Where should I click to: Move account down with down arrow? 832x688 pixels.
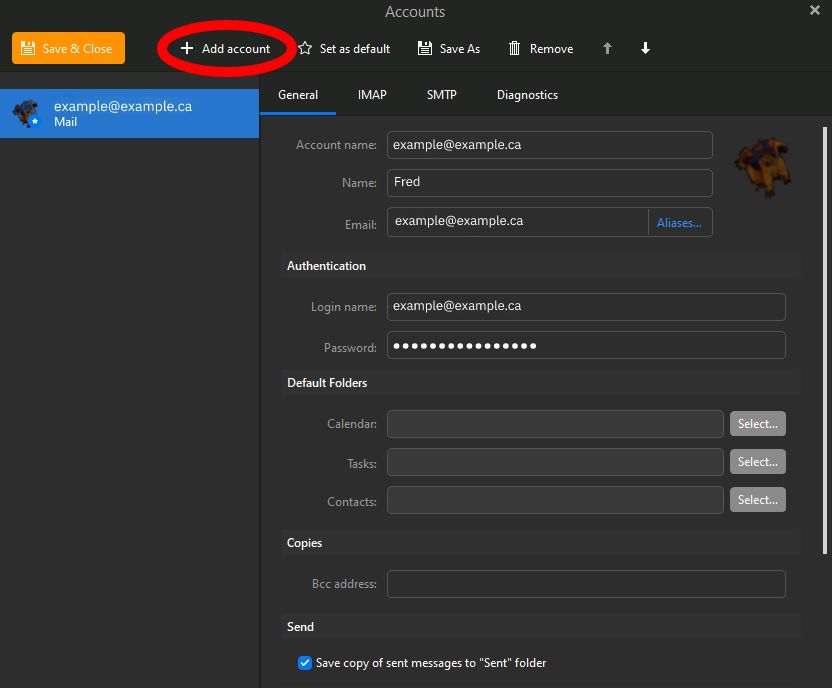[645, 48]
